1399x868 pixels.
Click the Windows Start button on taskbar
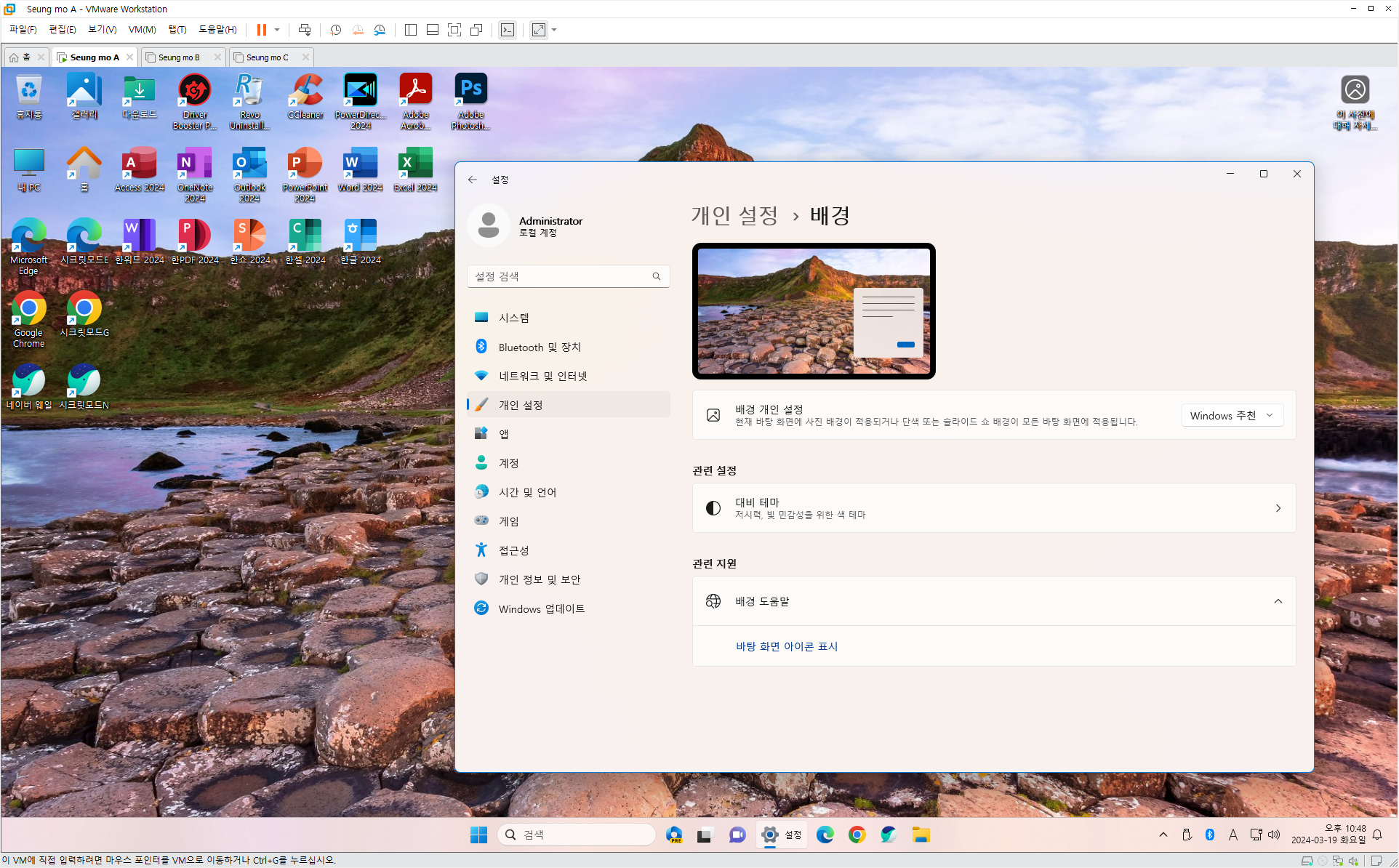pyautogui.click(x=478, y=835)
